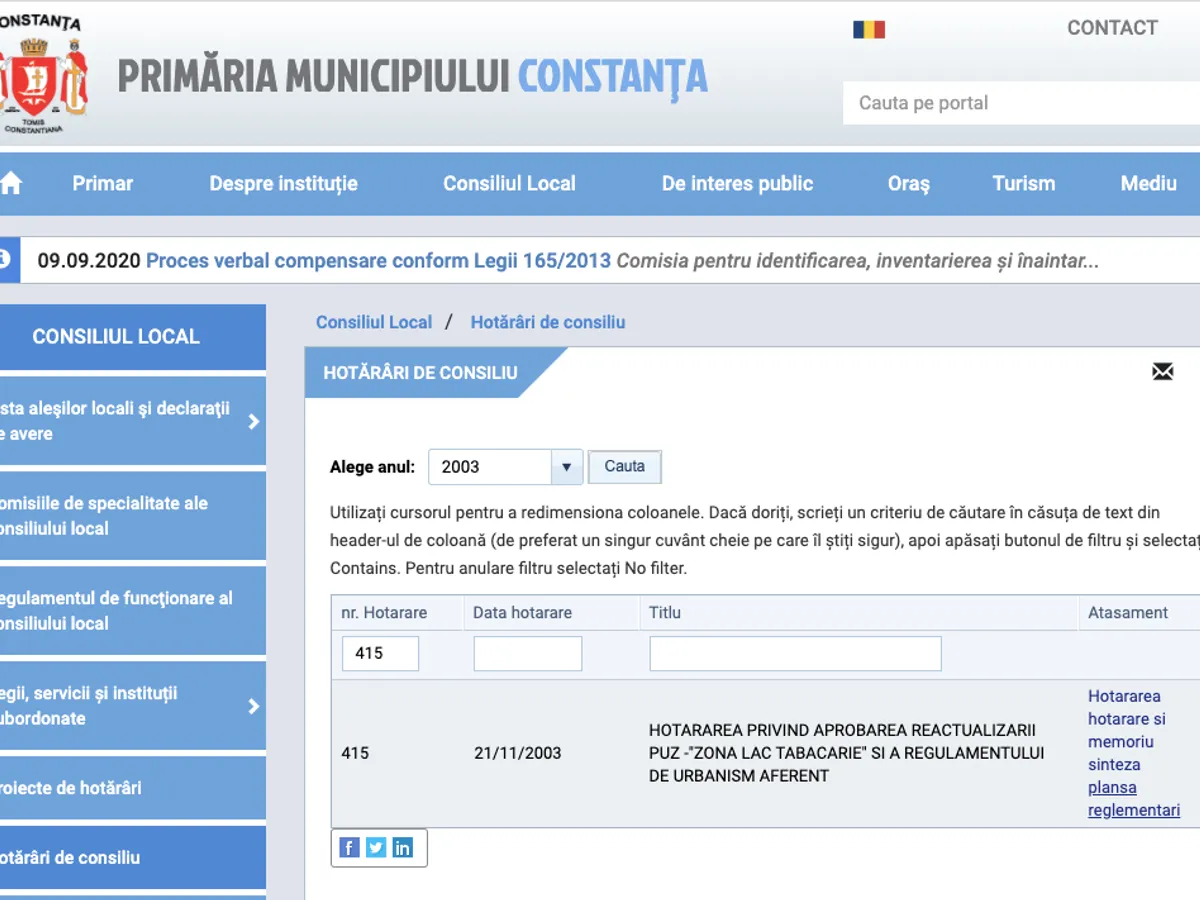The height and width of the screenshot is (900, 1200).
Task: Click the Romanian flag language icon
Action: [869, 29]
